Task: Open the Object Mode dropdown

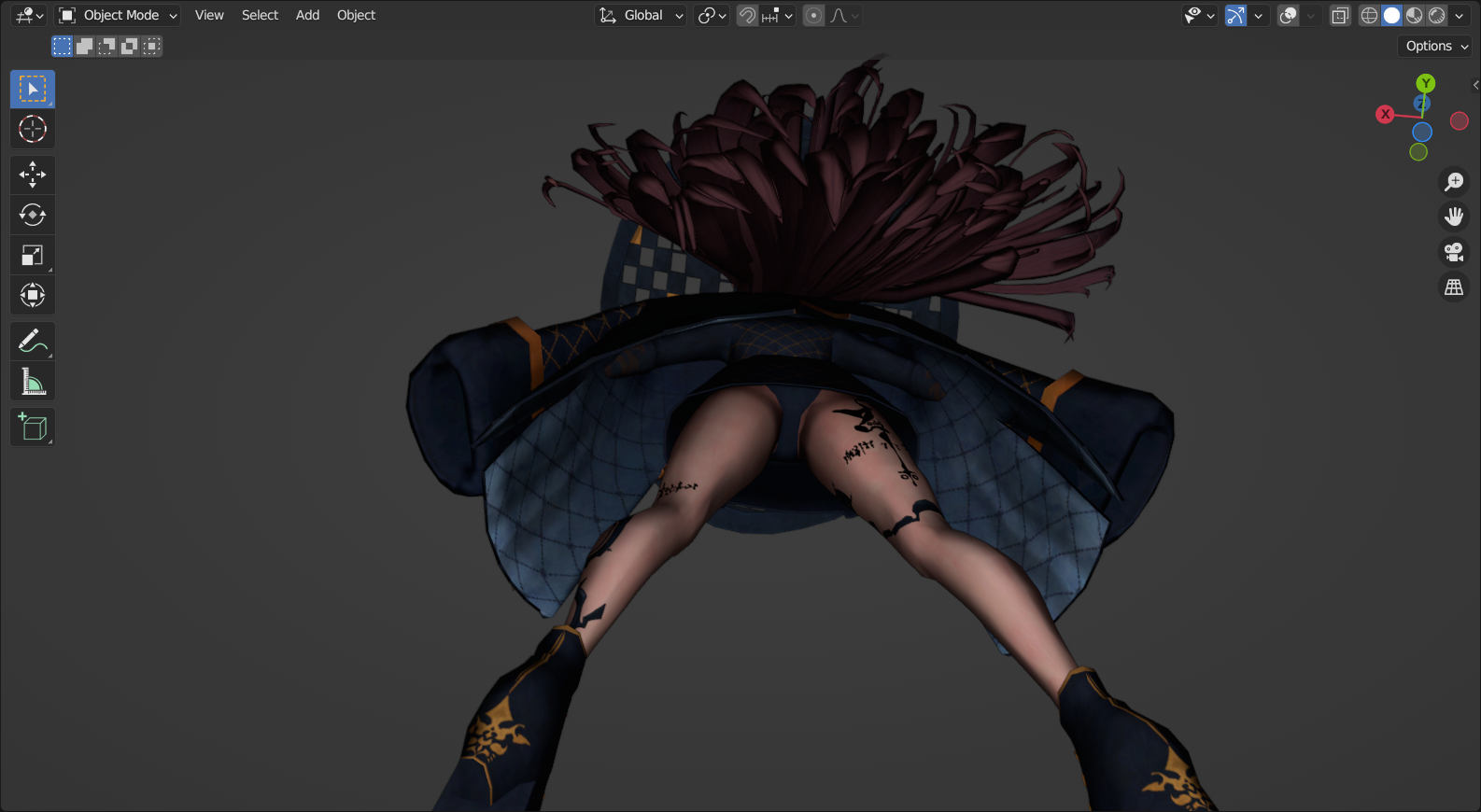Action: (118, 16)
